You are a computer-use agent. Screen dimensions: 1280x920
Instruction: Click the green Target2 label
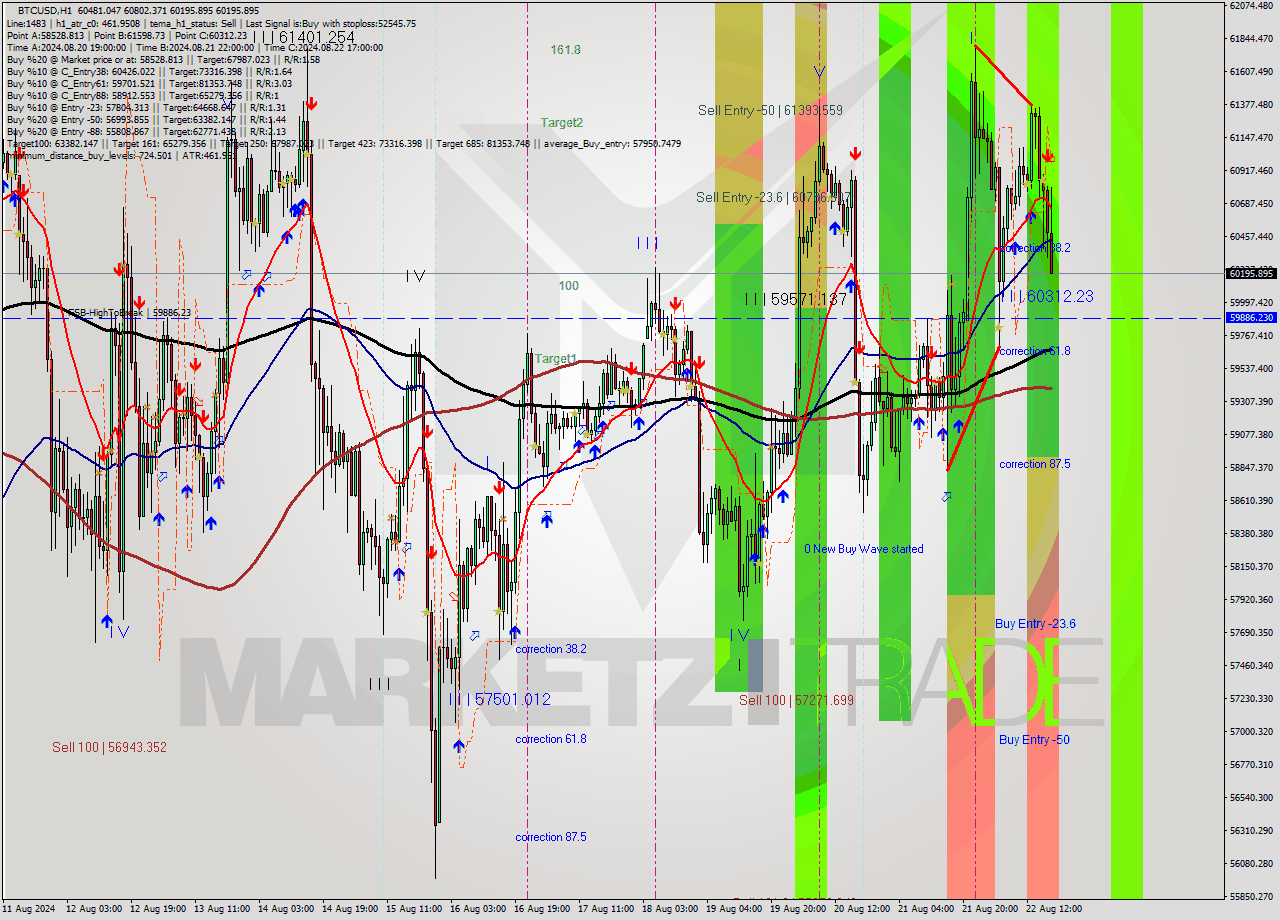tap(561, 122)
